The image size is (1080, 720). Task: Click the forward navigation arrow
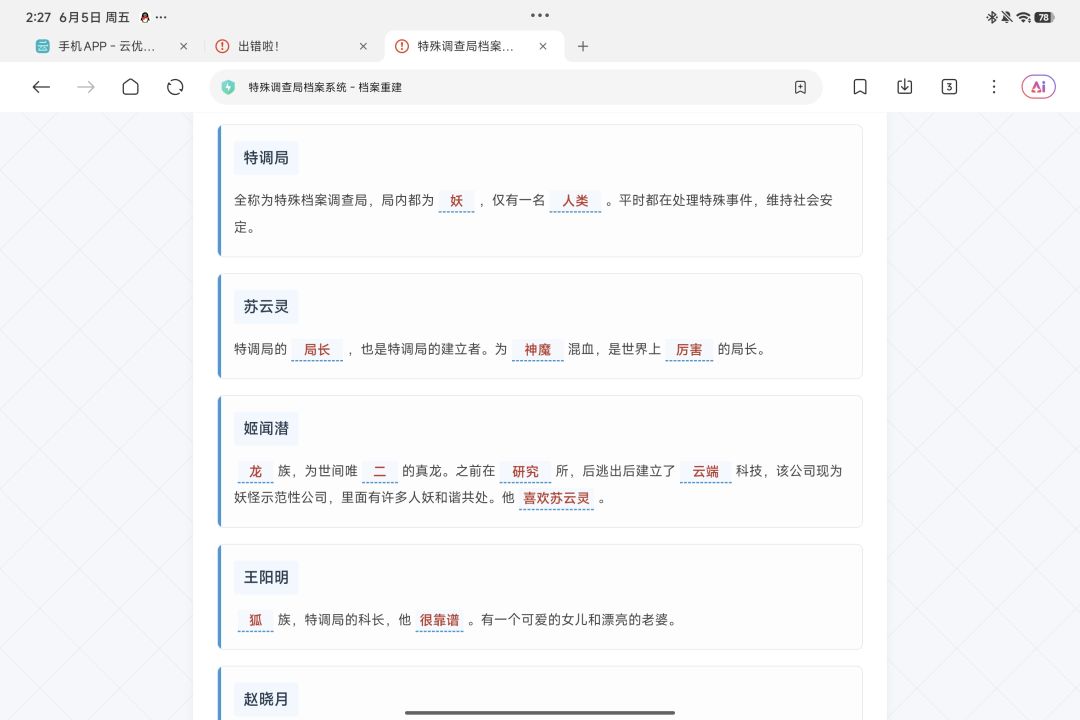(86, 87)
